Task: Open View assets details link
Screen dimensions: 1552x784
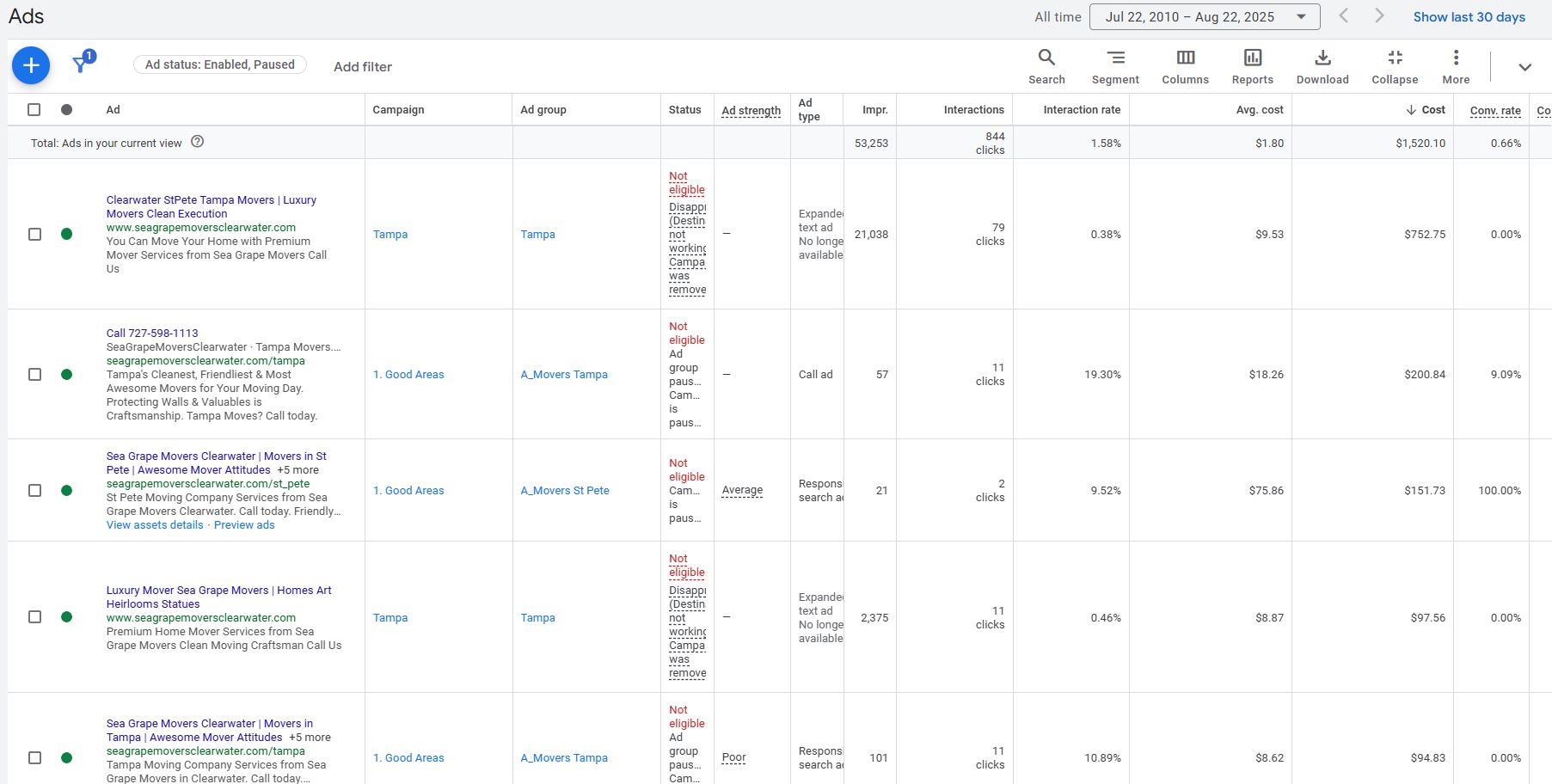Action: tap(155, 524)
